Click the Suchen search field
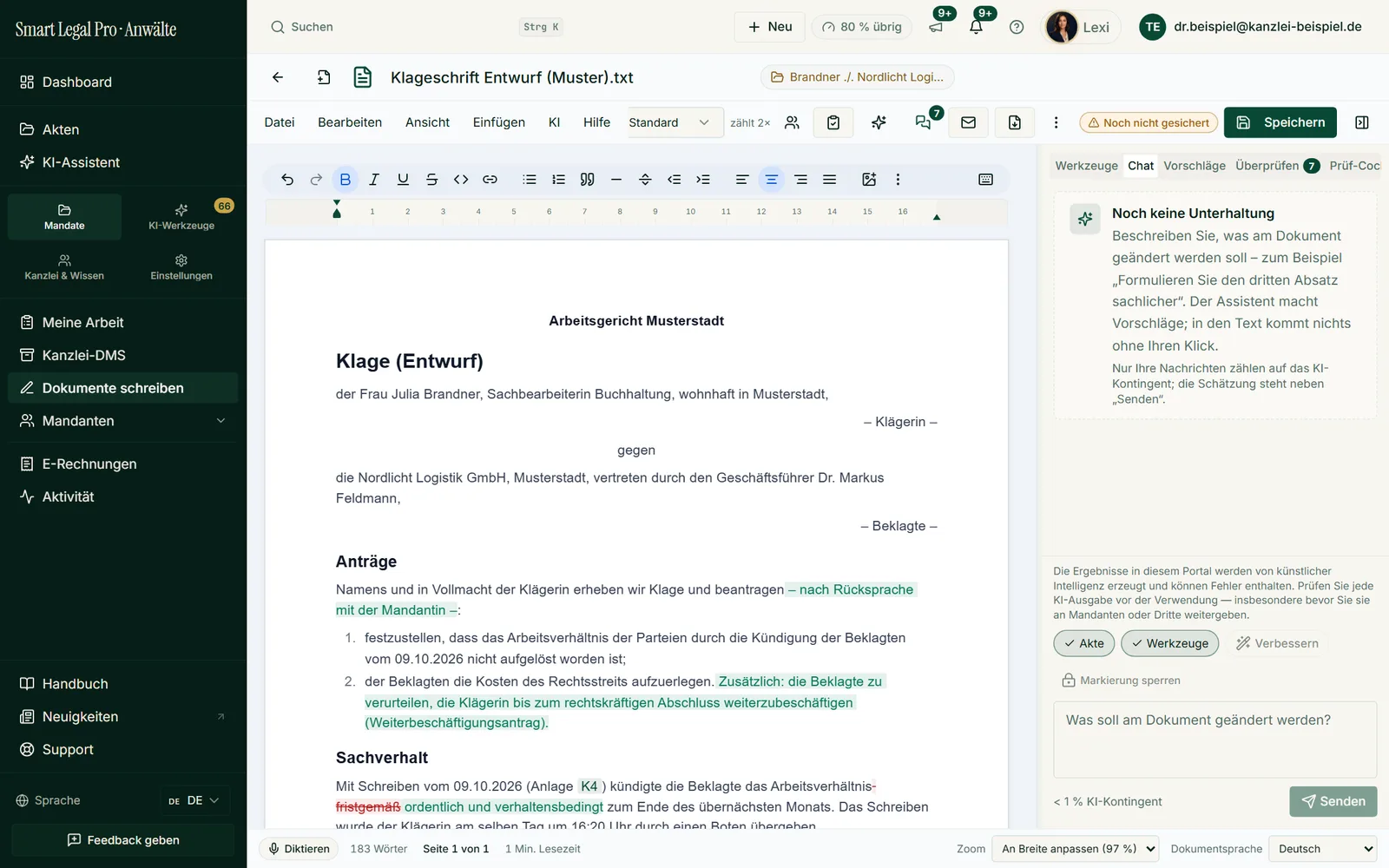1389x868 pixels. (417, 27)
